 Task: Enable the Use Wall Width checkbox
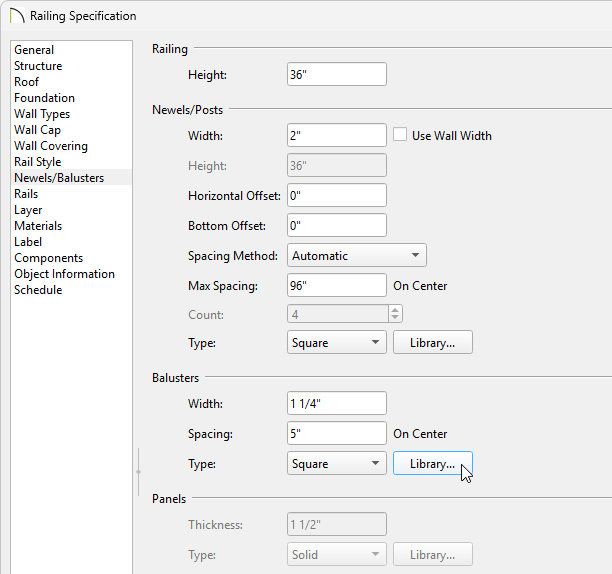coord(400,135)
